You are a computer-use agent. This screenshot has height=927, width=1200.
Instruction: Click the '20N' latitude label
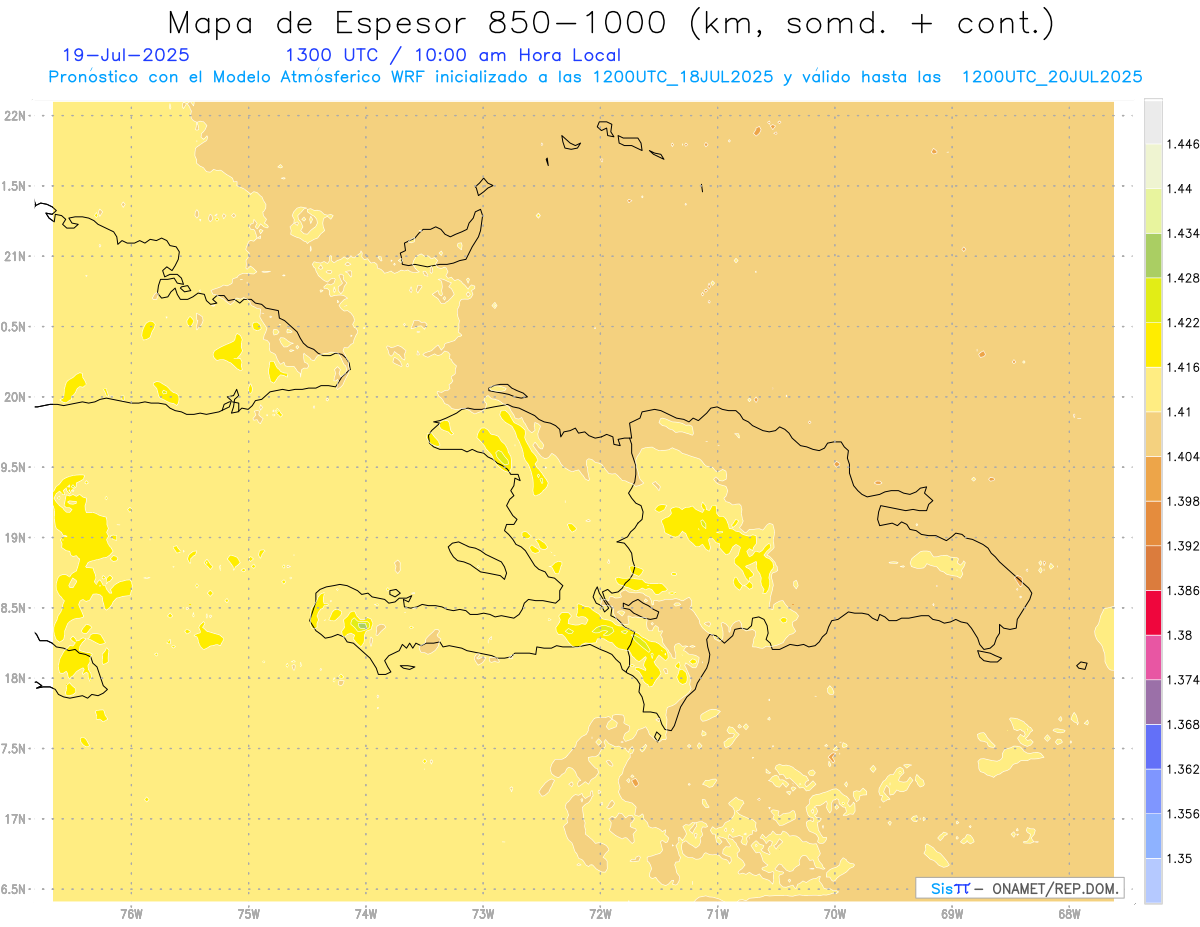pyautogui.click(x=17, y=397)
